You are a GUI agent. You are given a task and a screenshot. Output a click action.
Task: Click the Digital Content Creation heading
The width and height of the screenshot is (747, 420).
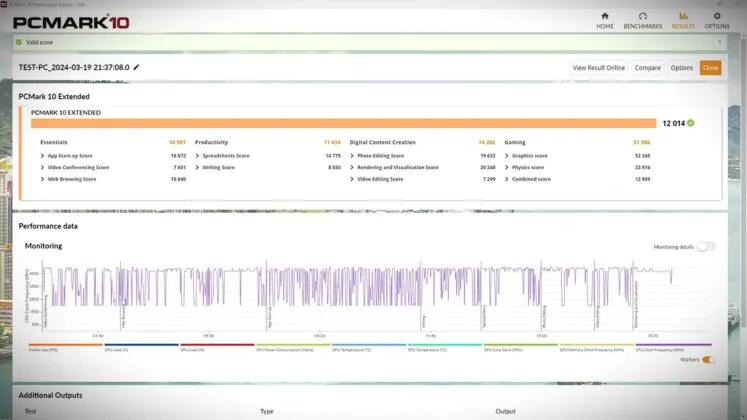(x=382, y=142)
